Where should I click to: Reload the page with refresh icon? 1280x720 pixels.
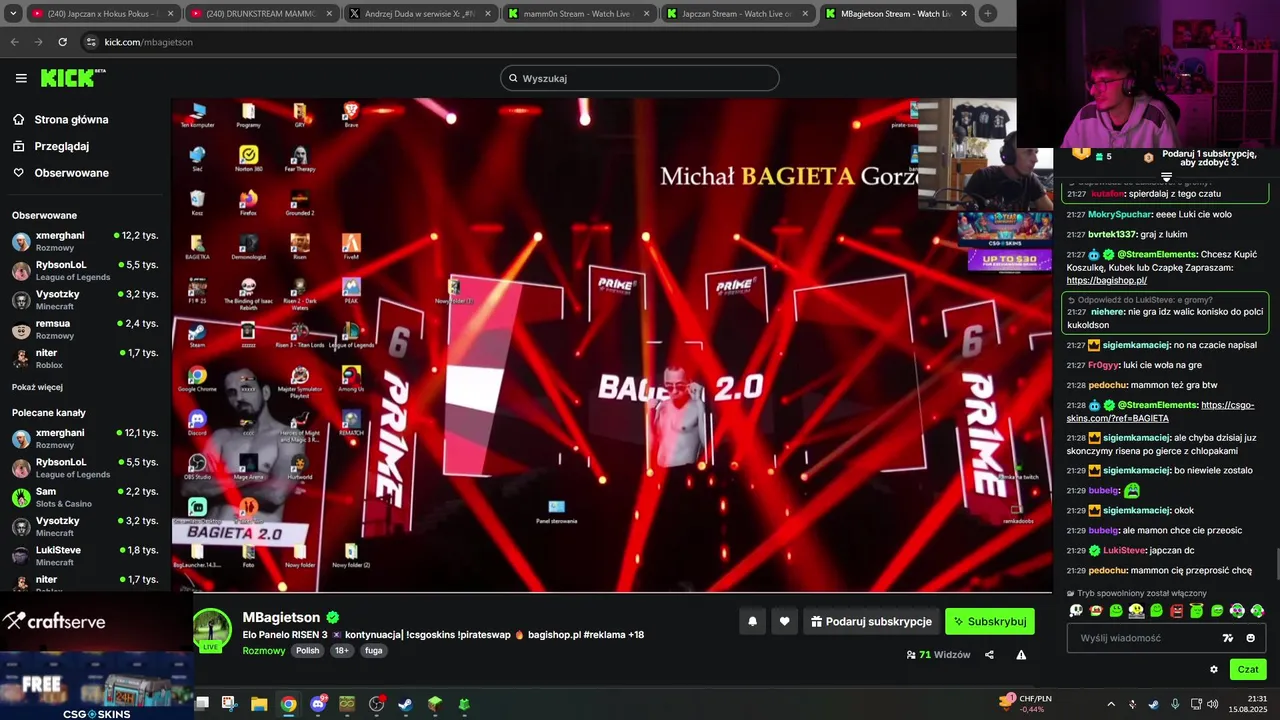point(62,42)
